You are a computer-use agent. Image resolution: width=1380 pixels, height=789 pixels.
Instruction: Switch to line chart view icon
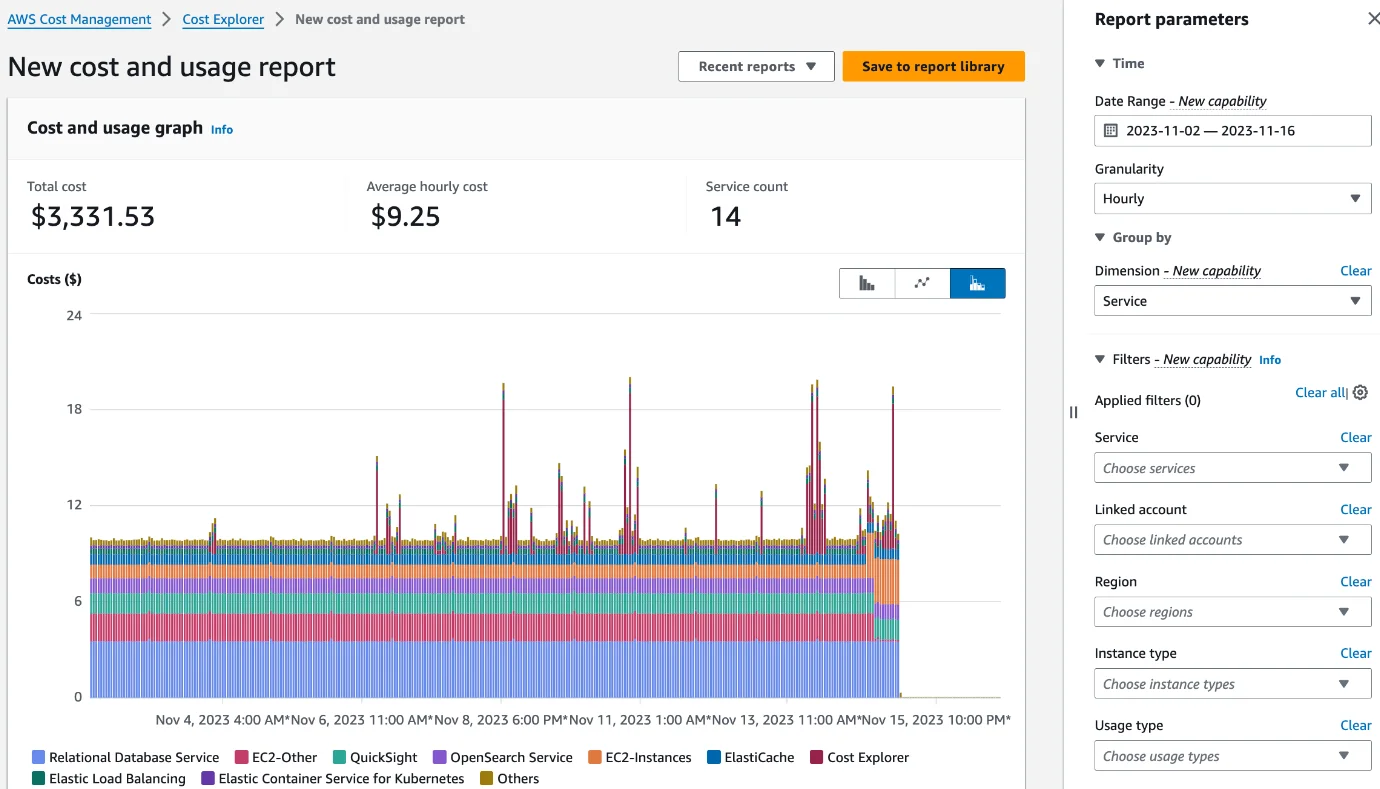point(922,284)
